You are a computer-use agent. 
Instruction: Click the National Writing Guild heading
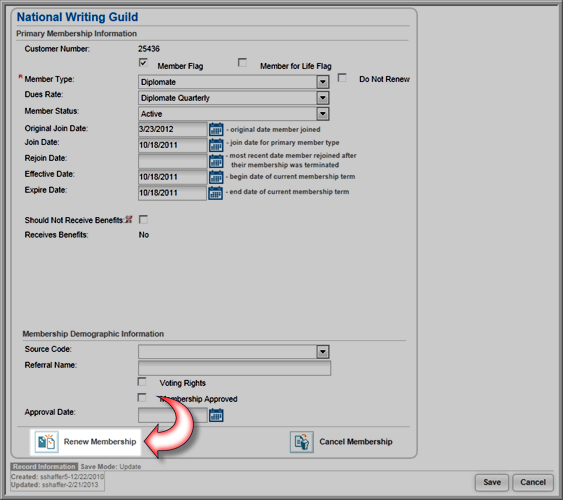point(78,17)
